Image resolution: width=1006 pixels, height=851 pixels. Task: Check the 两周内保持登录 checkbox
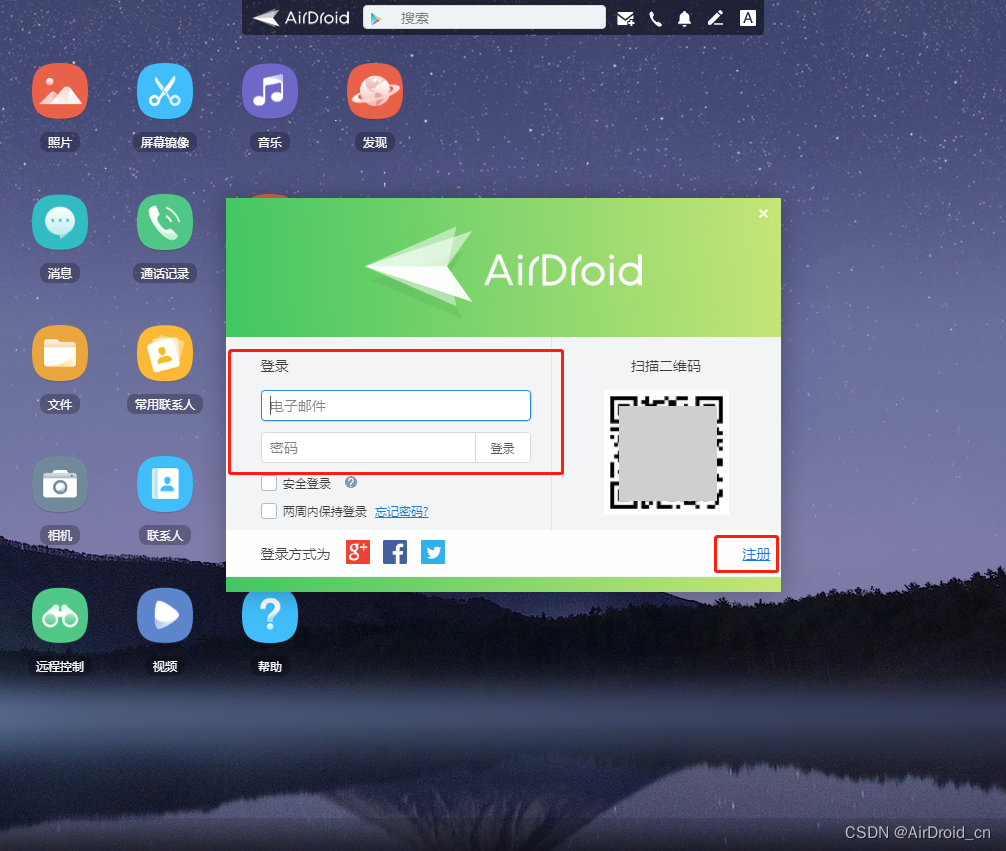(269, 511)
